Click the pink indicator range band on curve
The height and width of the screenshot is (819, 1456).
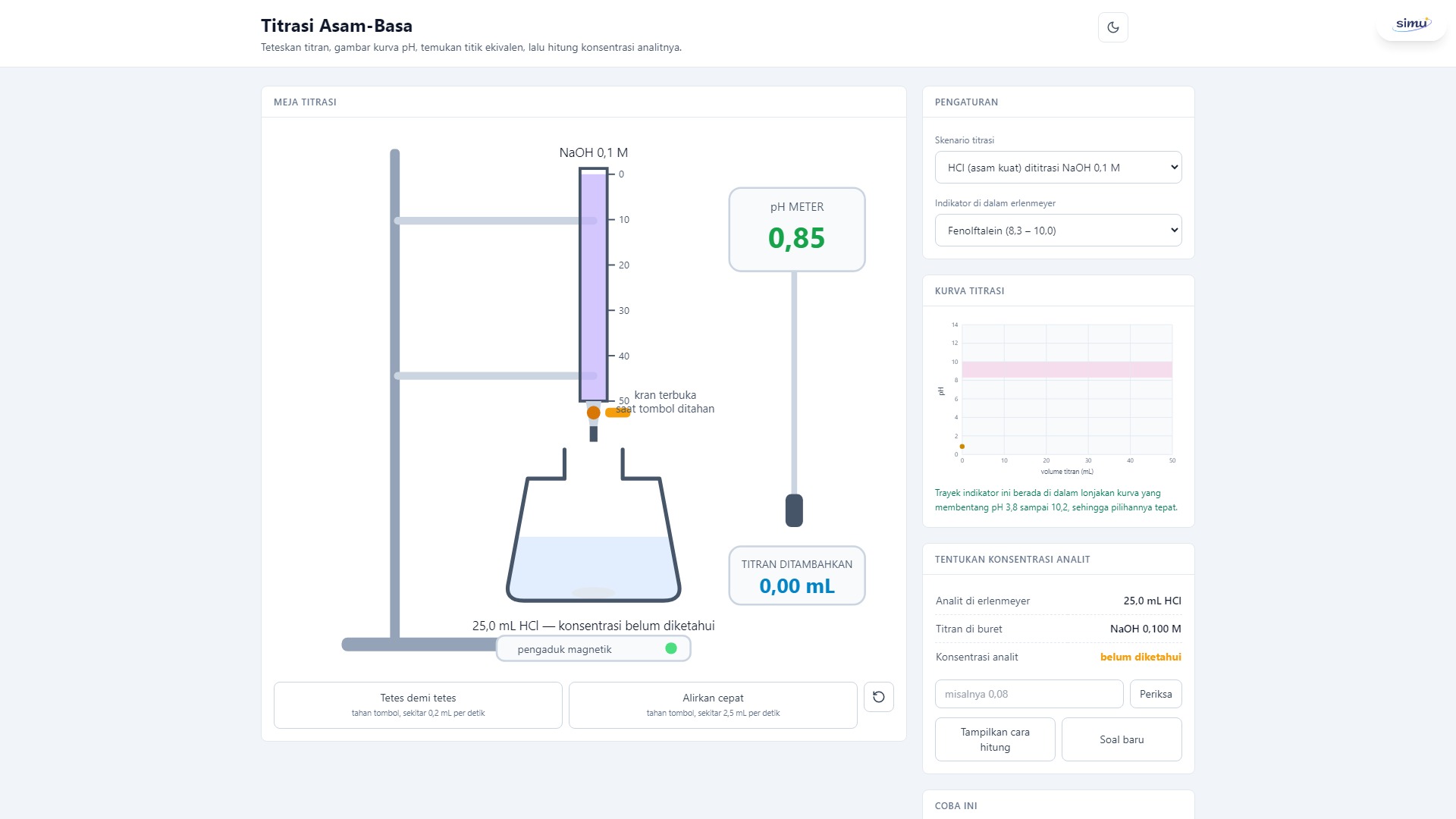(1067, 369)
